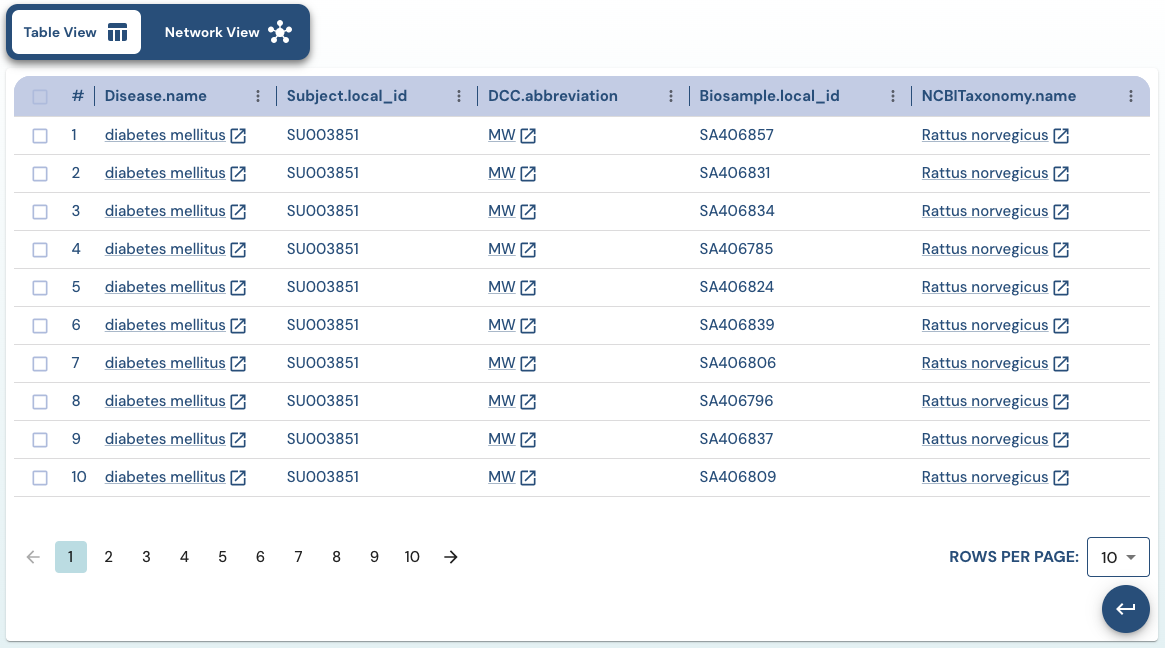
Task: Check the checkbox for row 4
Action: click(x=40, y=250)
